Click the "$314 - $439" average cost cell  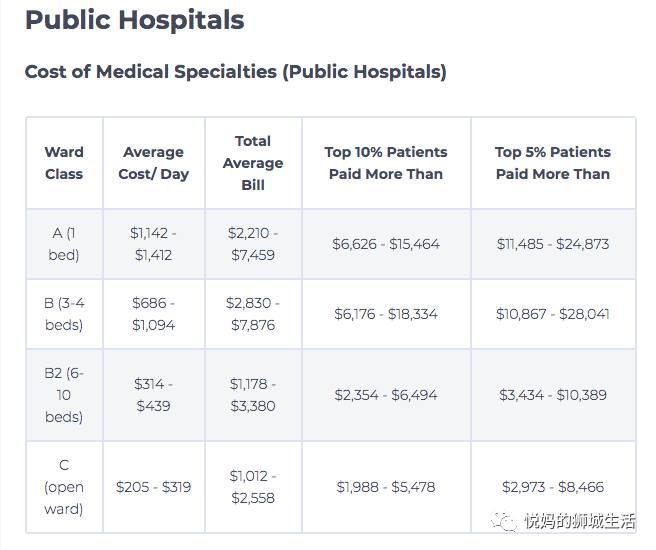[153, 395]
